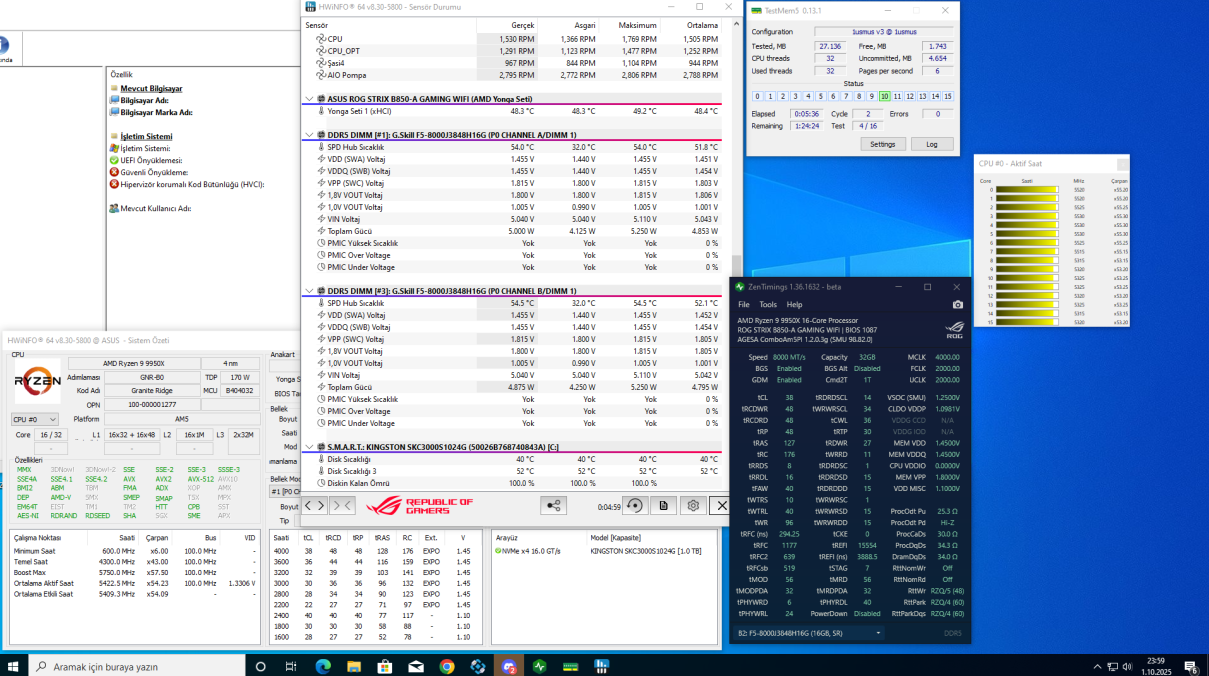Click the expand columns arrows in HWiNFO toolbar

pyautogui.click(x=314, y=506)
